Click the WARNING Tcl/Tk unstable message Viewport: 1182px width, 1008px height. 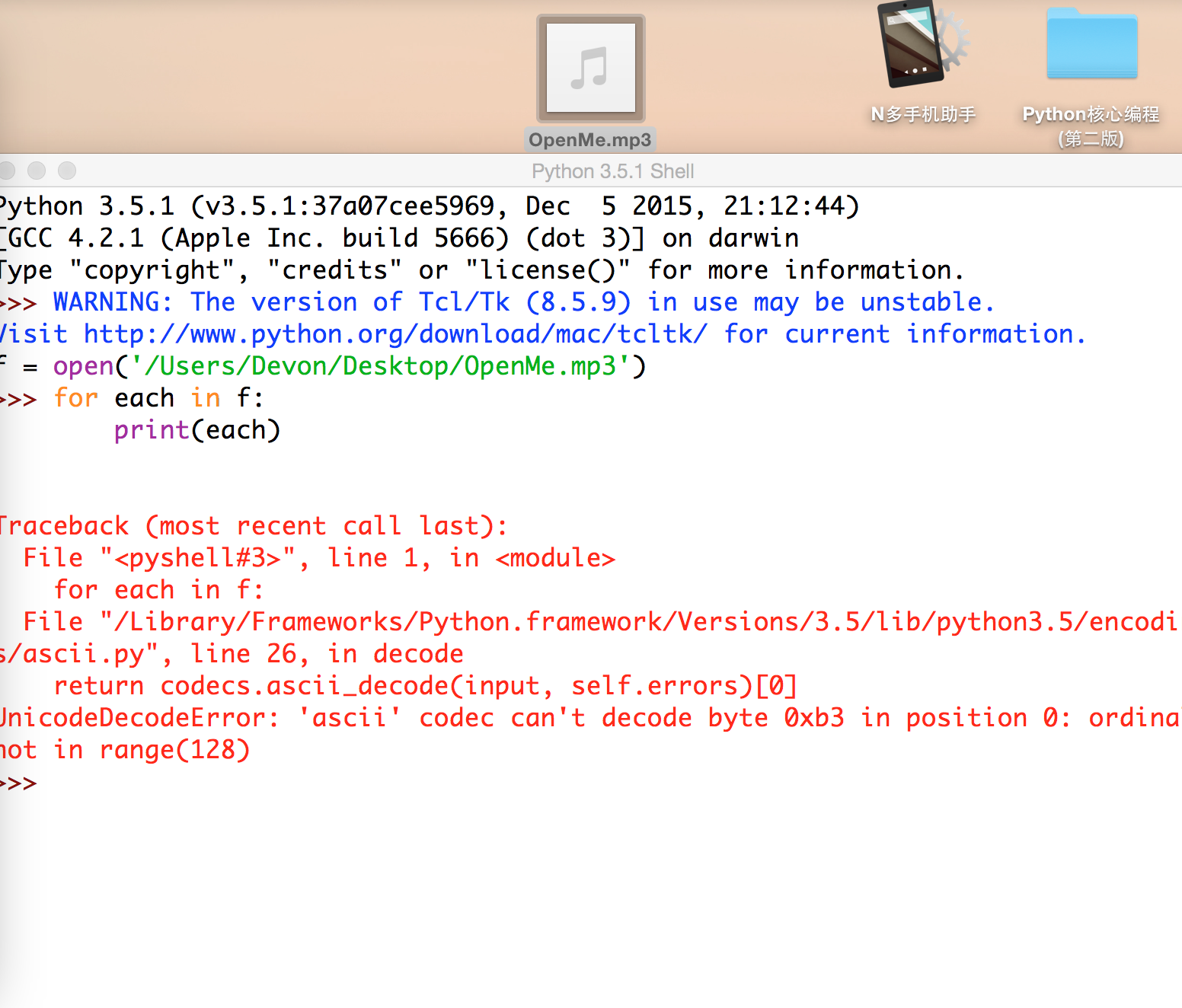click(523, 302)
